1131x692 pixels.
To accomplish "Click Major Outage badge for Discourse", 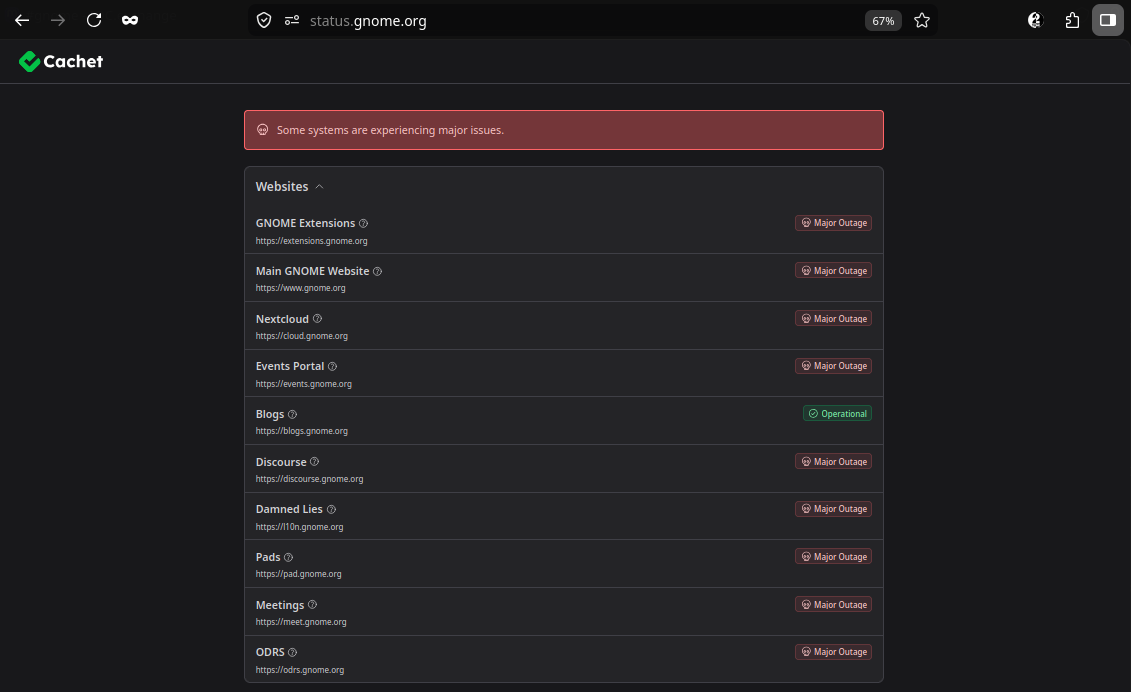I will point(833,462).
